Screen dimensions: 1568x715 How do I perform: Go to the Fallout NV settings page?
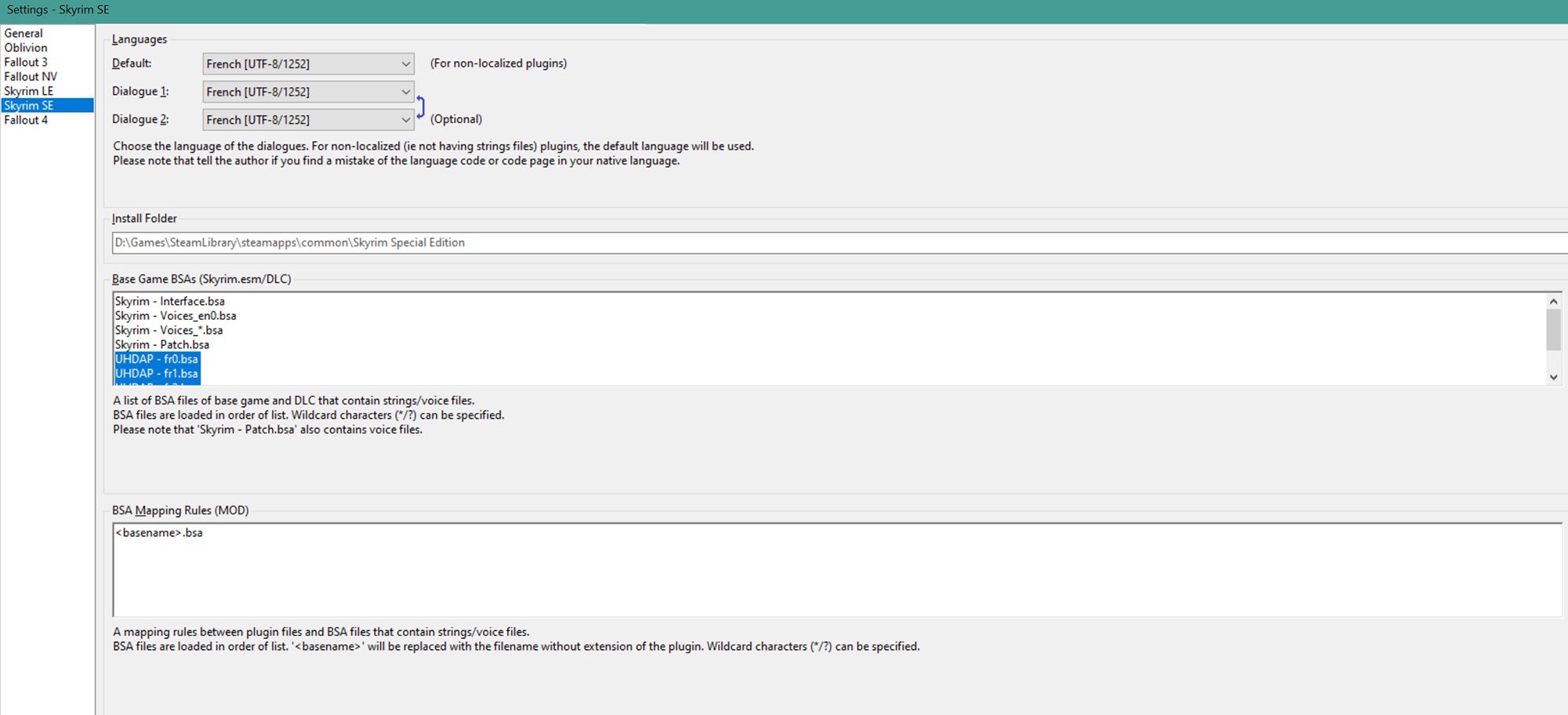coord(31,77)
